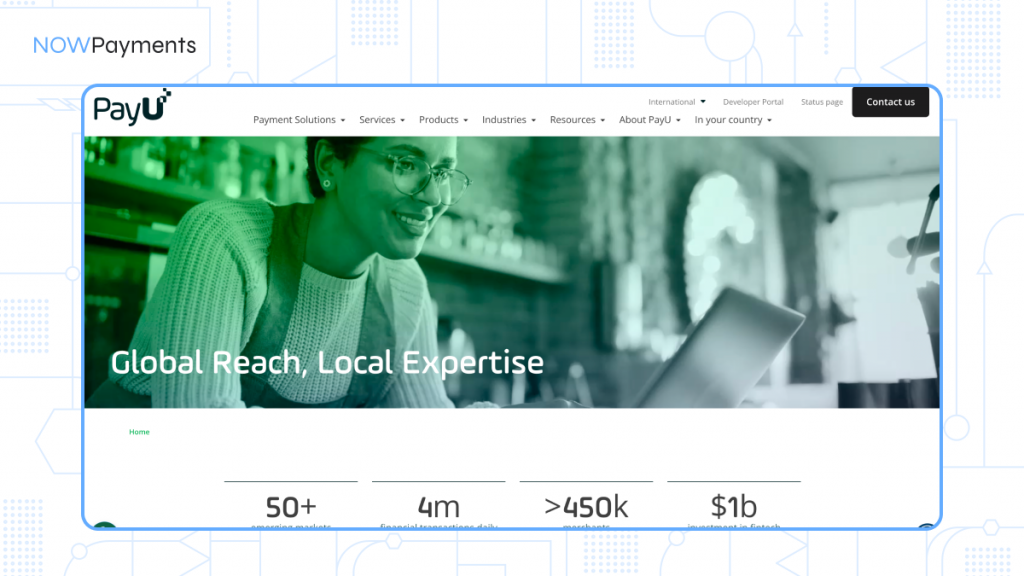
Task: Click the Global Reach, Local Expertise heading
Action: [x=327, y=362]
